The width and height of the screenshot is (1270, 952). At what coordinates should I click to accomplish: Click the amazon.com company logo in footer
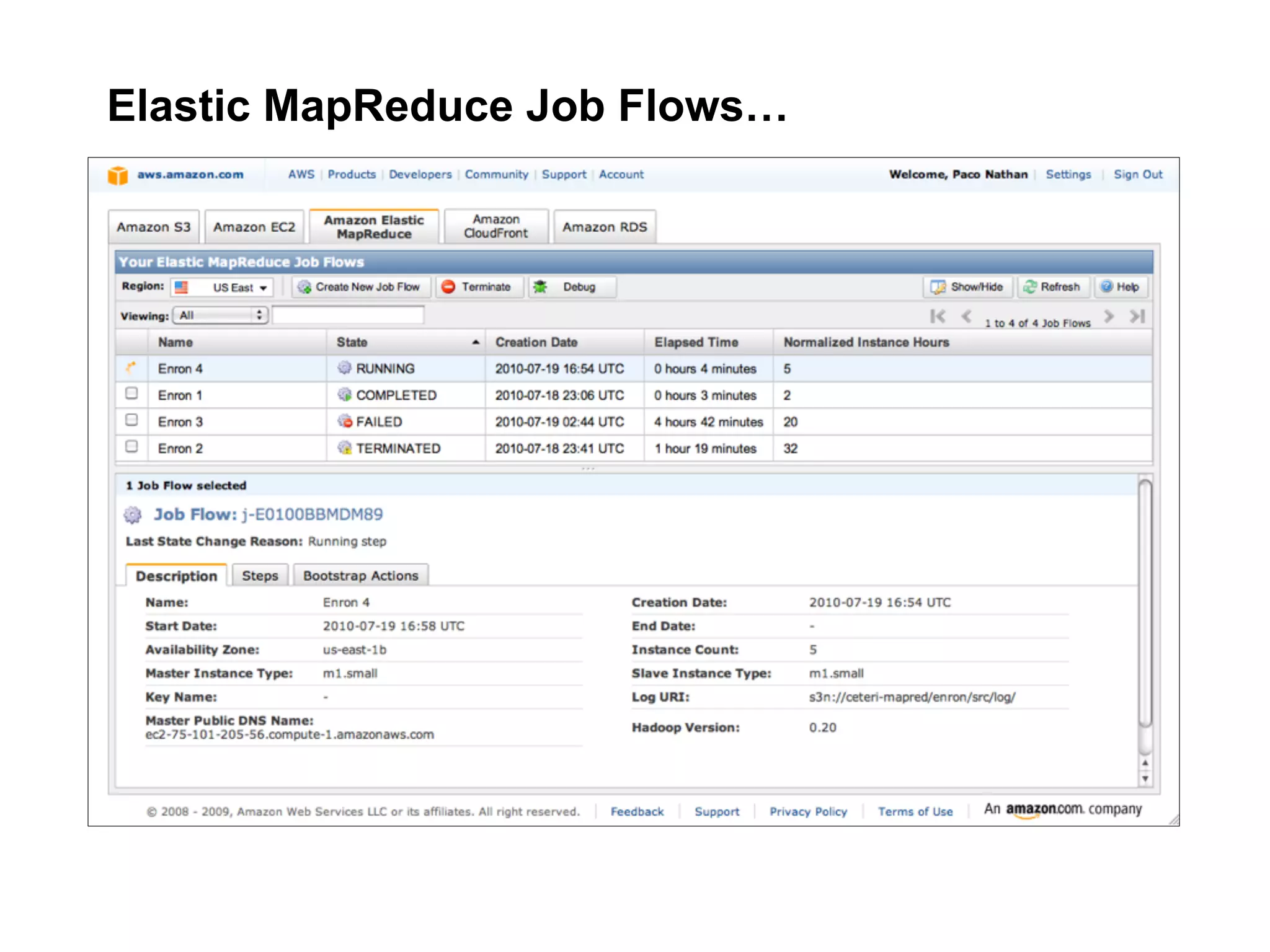pyautogui.click(x=1063, y=810)
